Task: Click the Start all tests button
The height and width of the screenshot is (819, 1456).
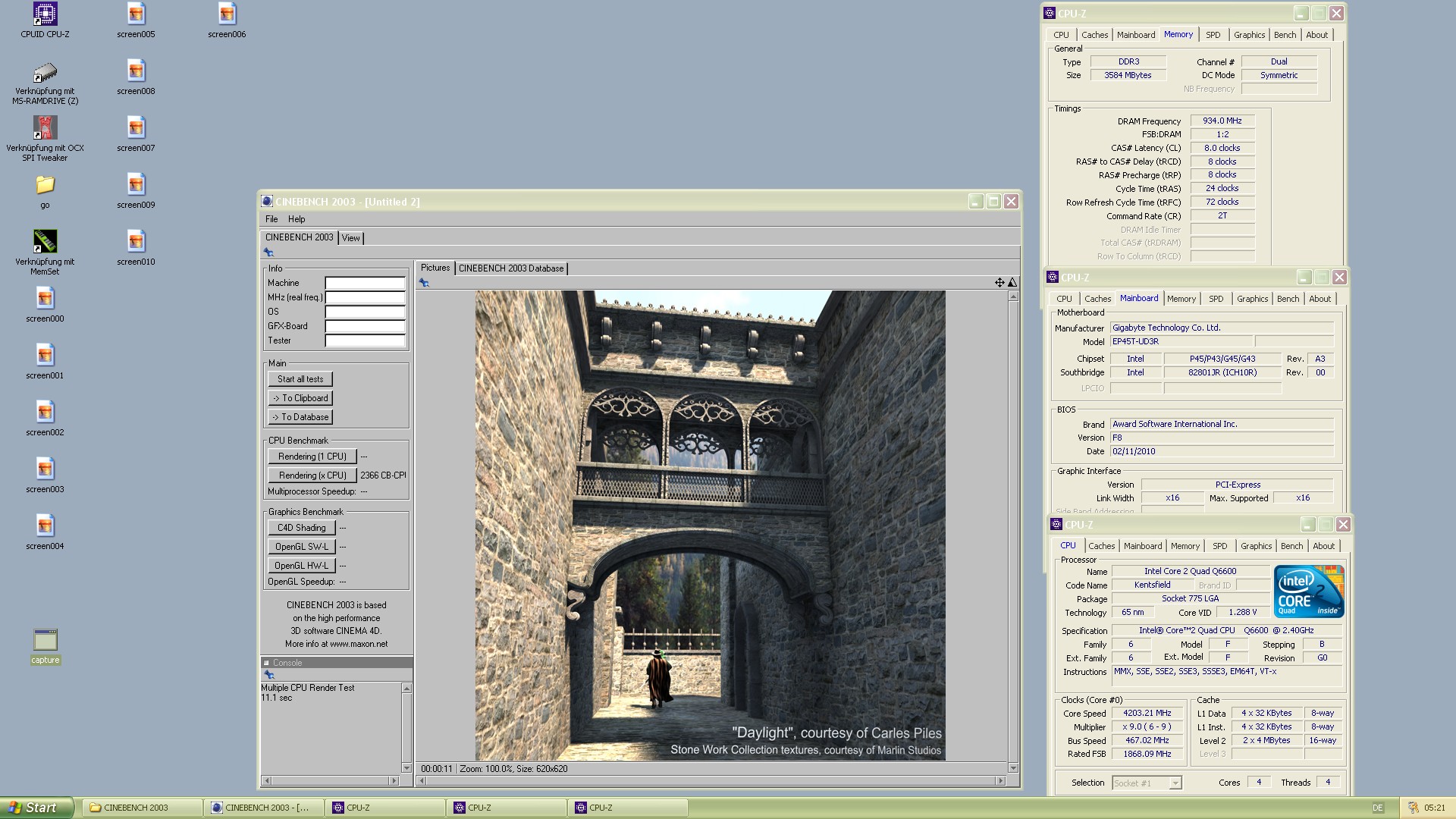Action: pyautogui.click(x=300, y=379)
